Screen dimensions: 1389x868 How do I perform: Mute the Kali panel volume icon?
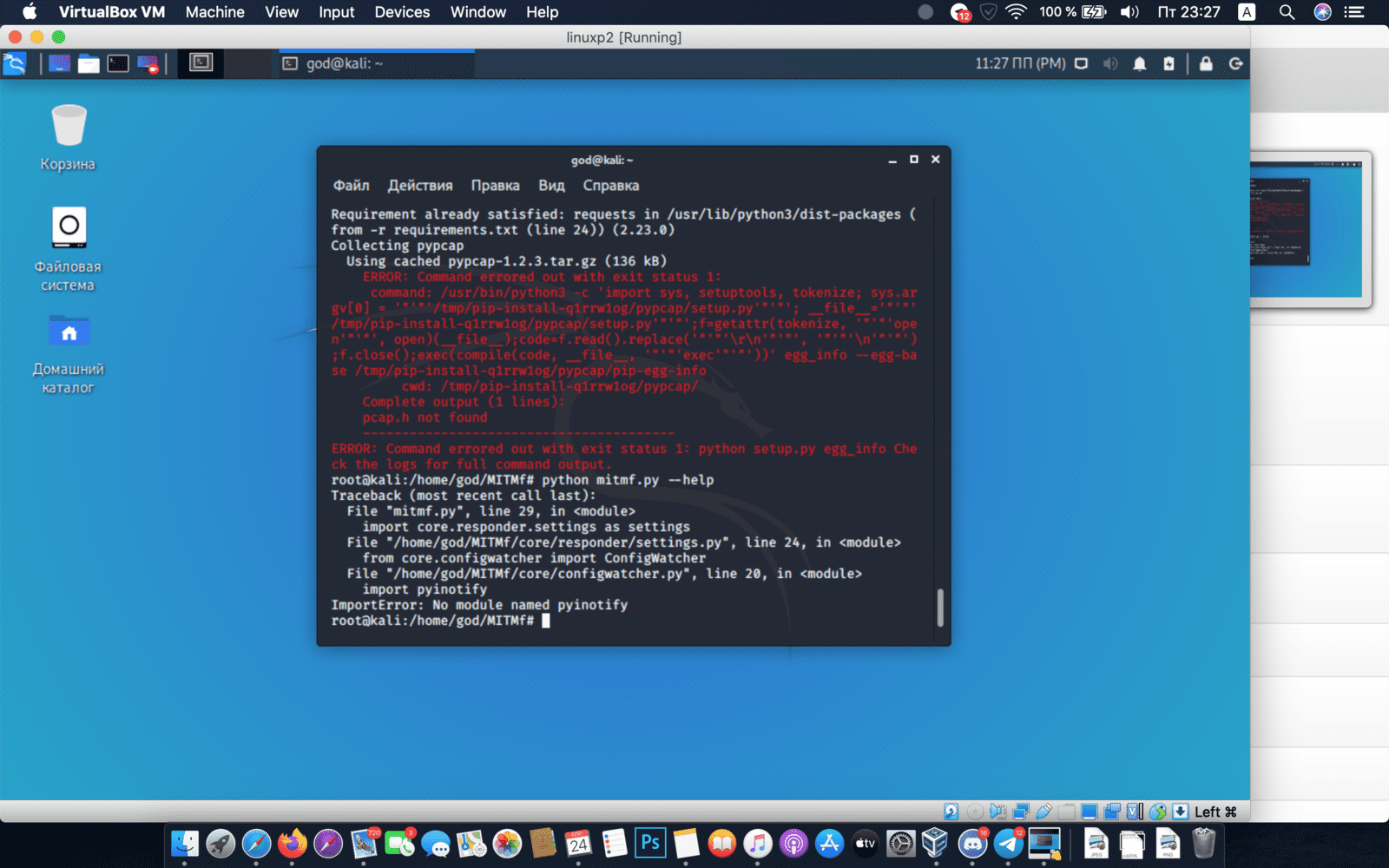(1110, 63)
